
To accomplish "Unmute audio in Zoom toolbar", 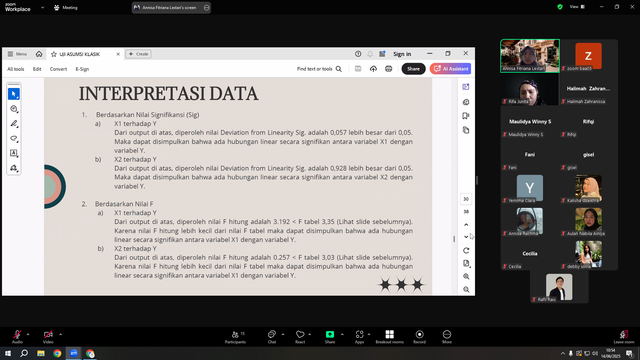I will tap(17, 337).
